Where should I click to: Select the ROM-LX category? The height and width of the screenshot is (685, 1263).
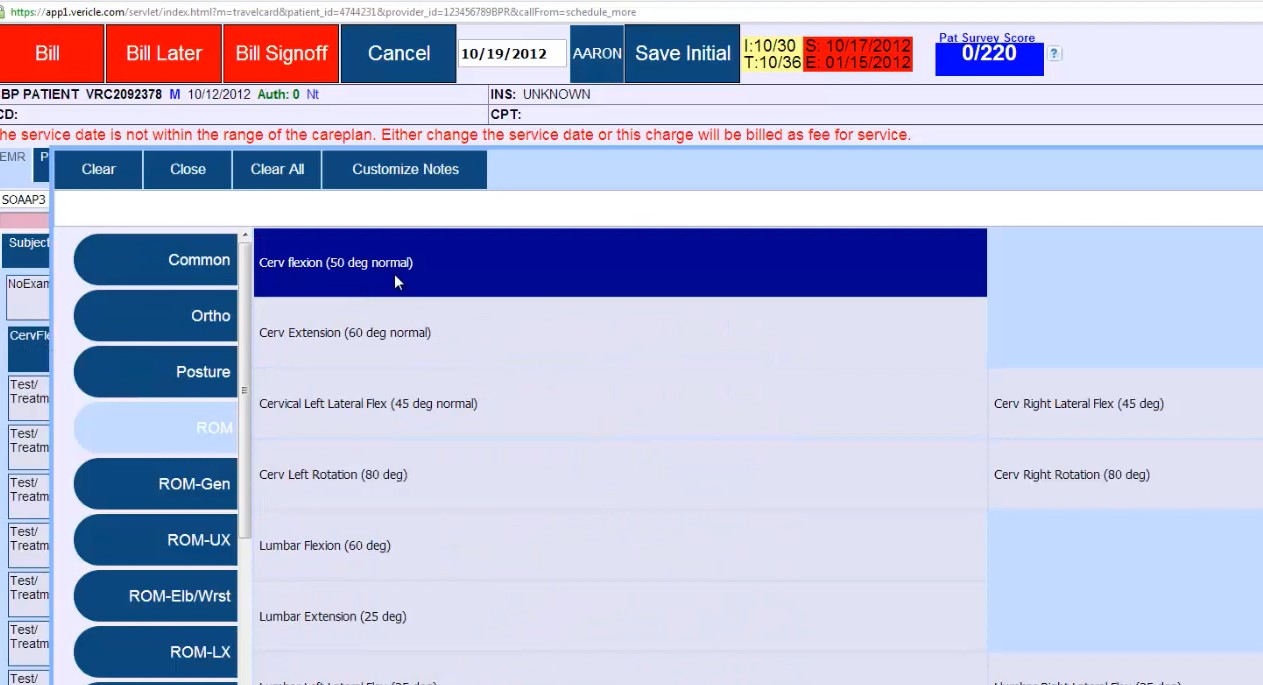tap(156, 651)
